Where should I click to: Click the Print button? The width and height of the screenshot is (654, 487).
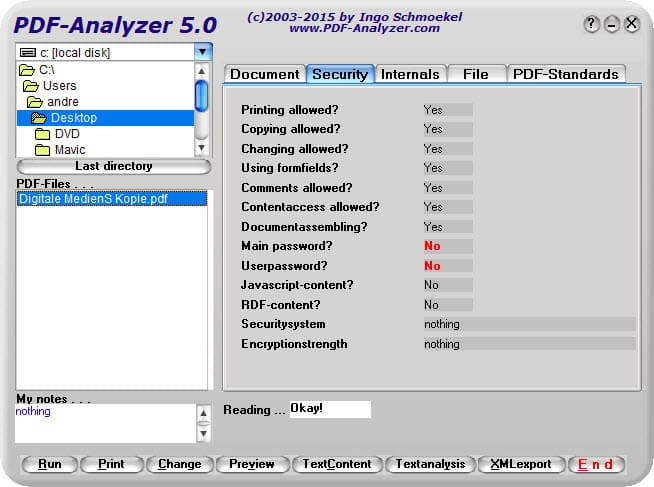tap(111, 464)
